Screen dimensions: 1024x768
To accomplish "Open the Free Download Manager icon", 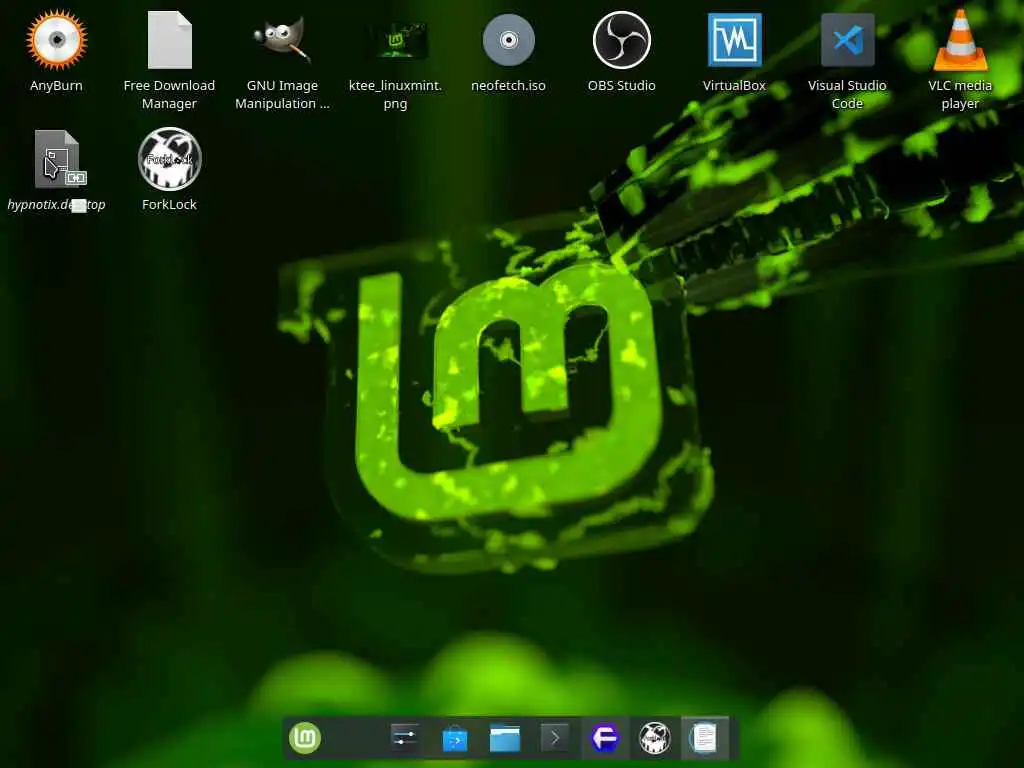I will [x=170, y=40].
